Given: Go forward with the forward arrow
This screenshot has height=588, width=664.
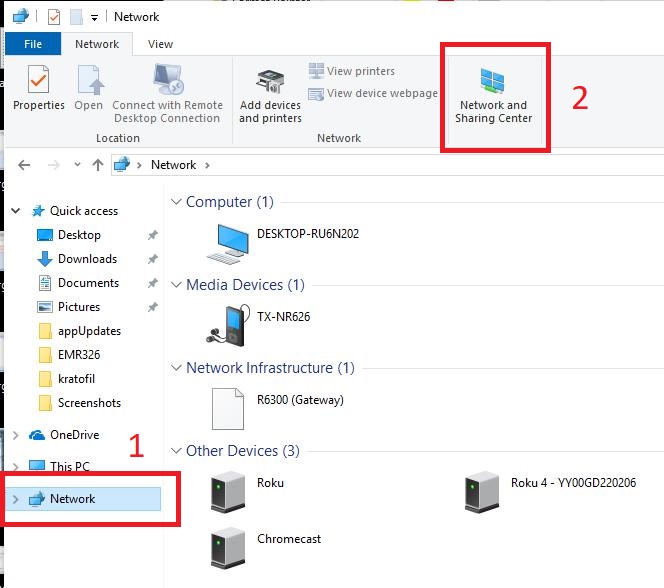Looking at the screenshot, I should [53, 165].
